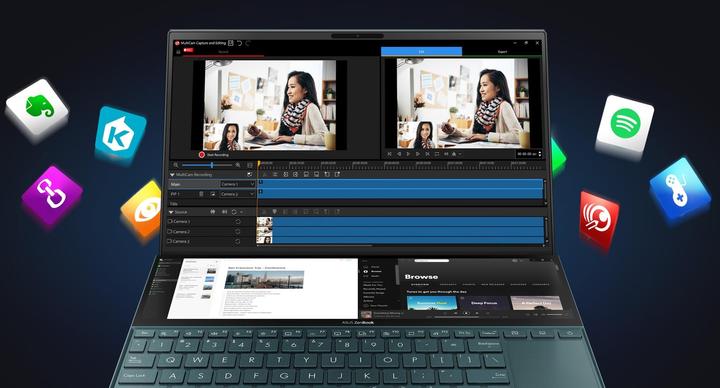Image resolution: width=720 pixels, height=388 pixels.
Task: Click the yellow playhead marker on ruler
Action: 259,163
